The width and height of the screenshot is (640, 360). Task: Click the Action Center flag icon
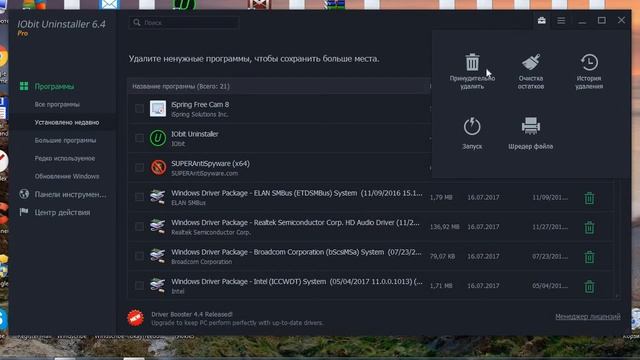tap(24, 212)
